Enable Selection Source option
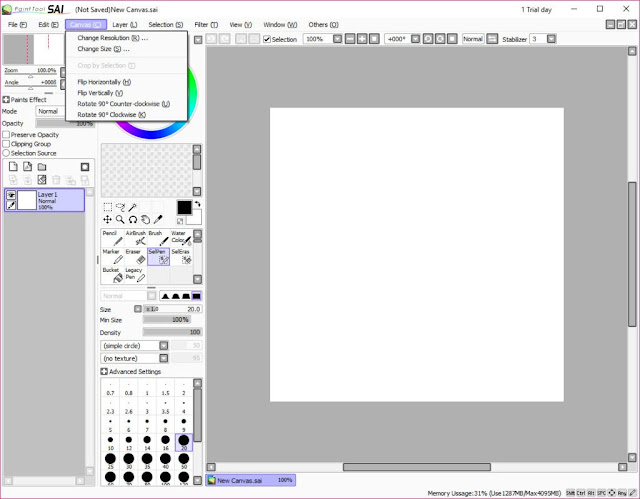 tap(6, 153)
